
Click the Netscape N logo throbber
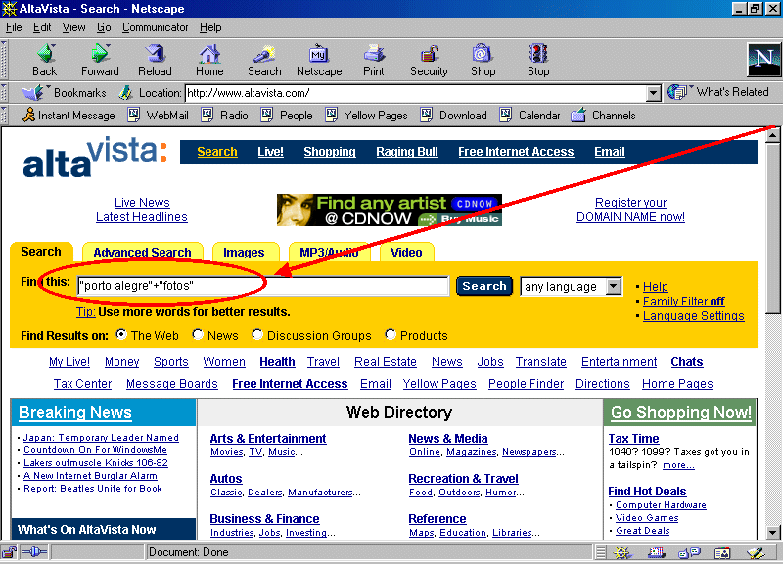(764, 59)
